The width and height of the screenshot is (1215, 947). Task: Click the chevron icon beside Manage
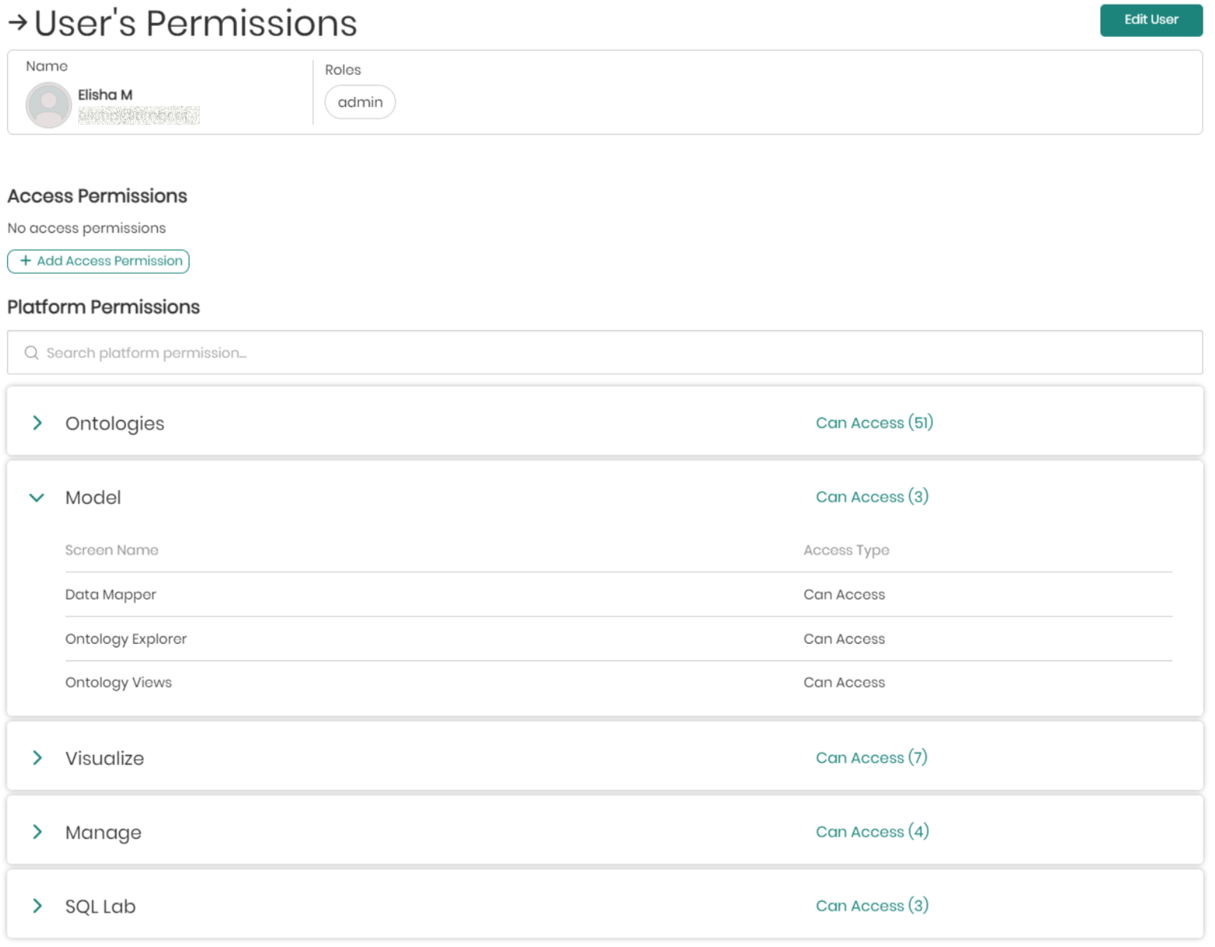coord(37,831)
